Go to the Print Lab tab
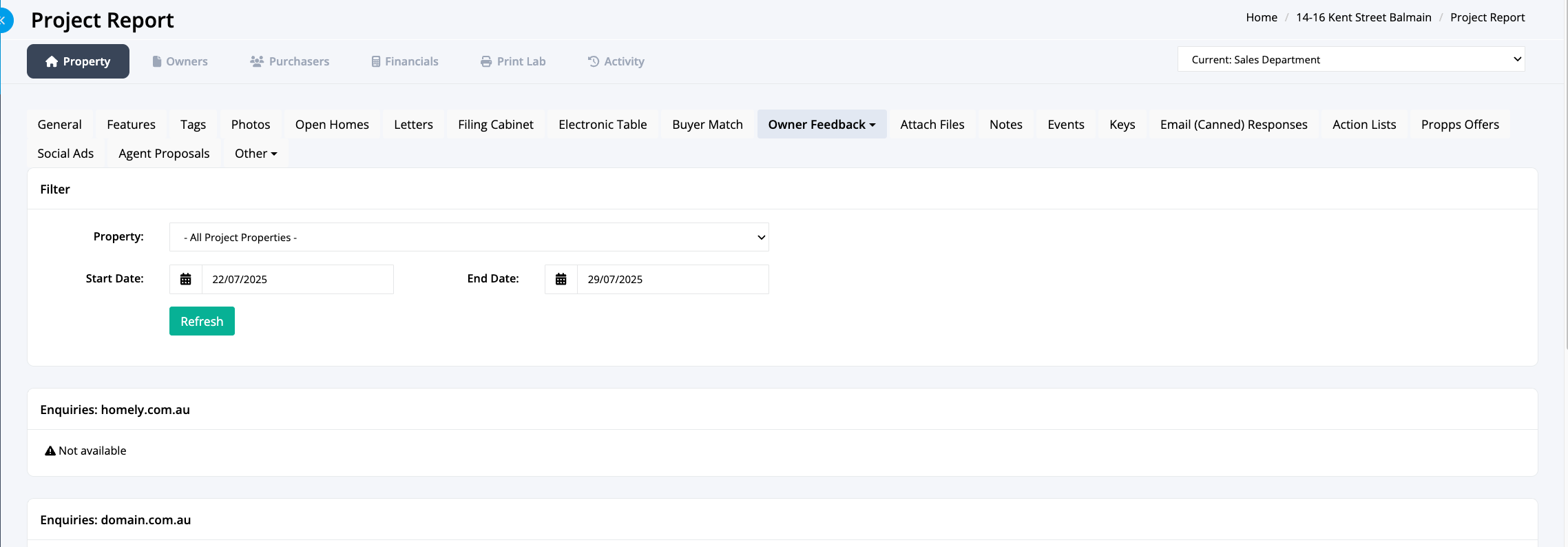 pos(513,61)
